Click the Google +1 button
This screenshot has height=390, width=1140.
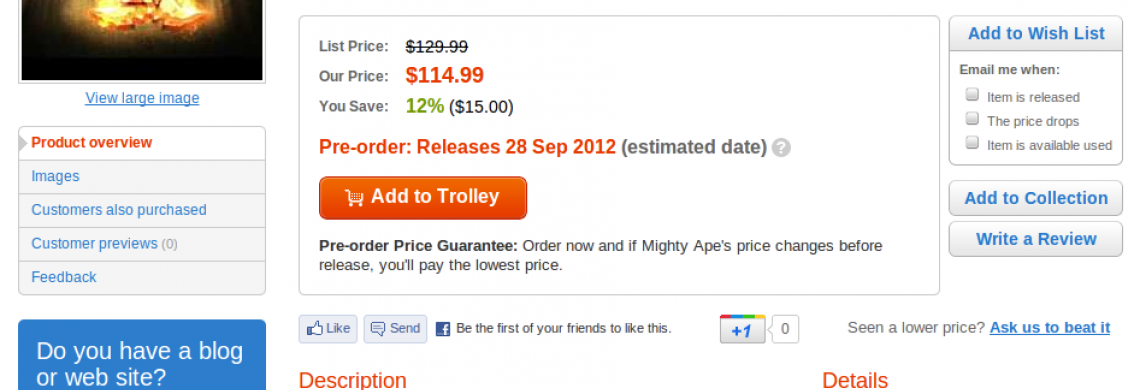[x=742, y=329]
